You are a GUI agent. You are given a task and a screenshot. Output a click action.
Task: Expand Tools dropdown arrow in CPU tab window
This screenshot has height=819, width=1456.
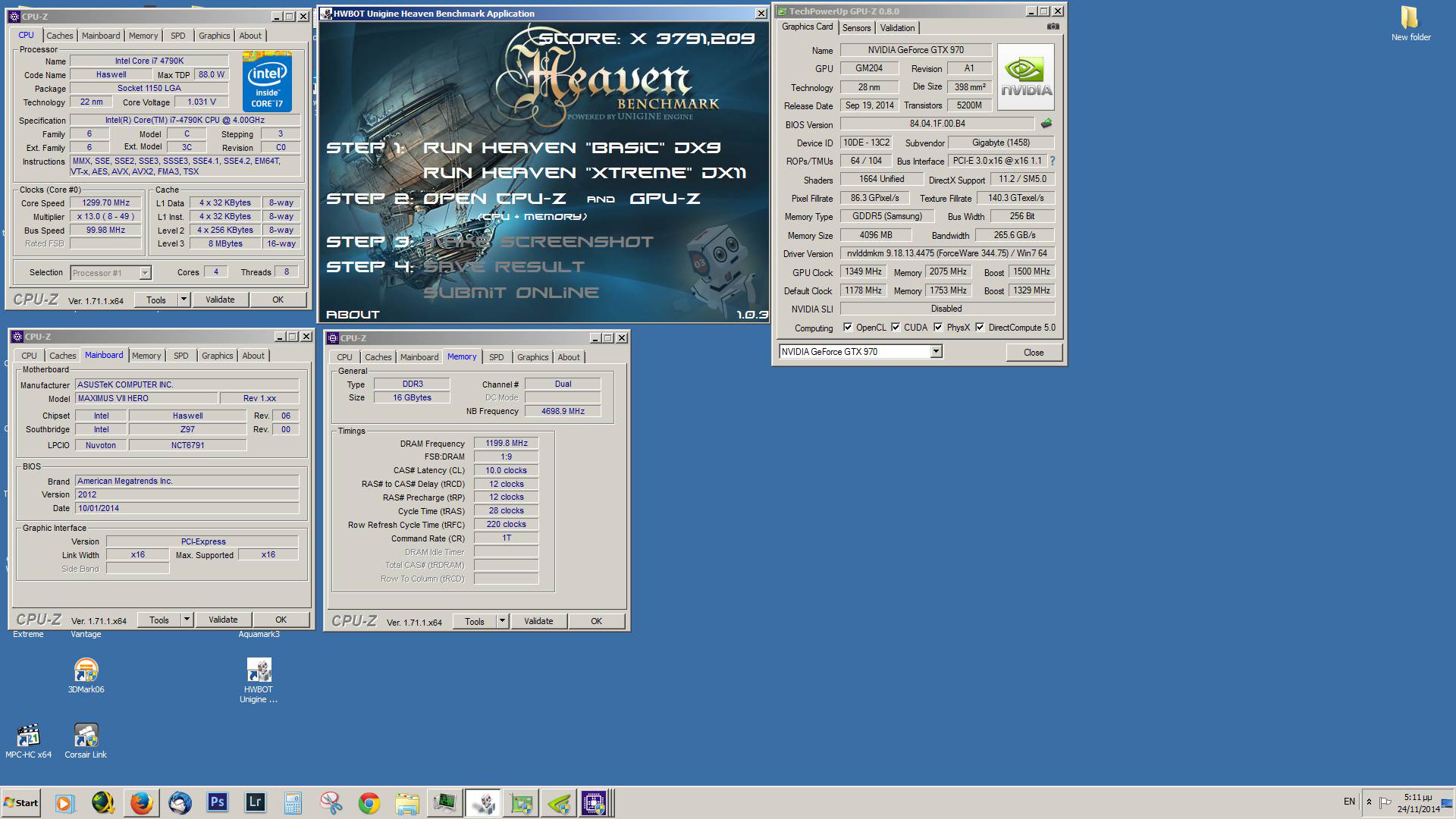[x=183, y=300]
